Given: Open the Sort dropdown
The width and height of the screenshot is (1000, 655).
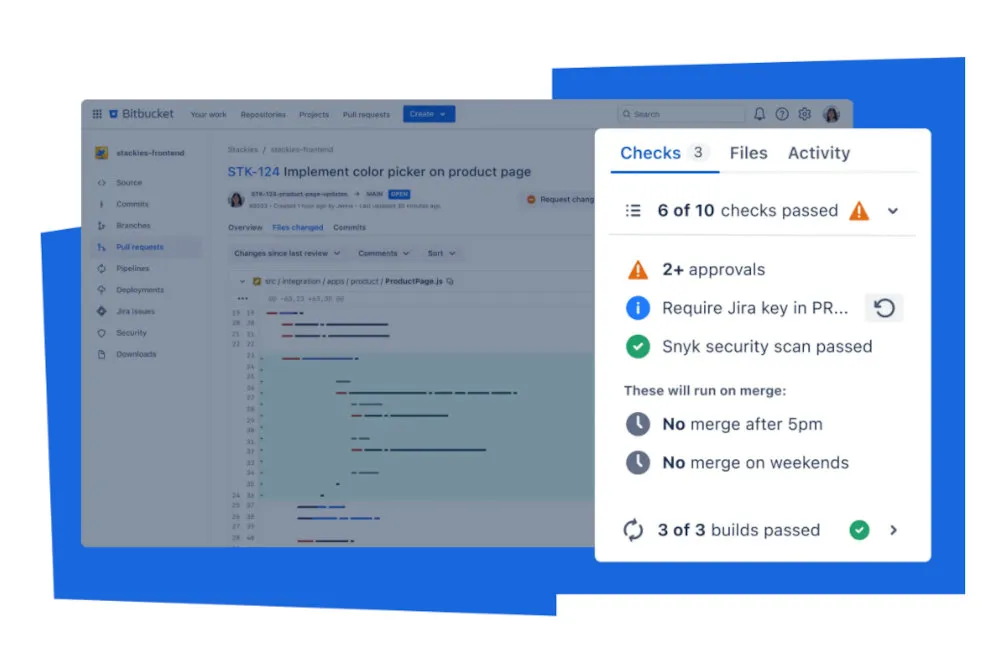Looking at the screenshot, I should point(441,254).
